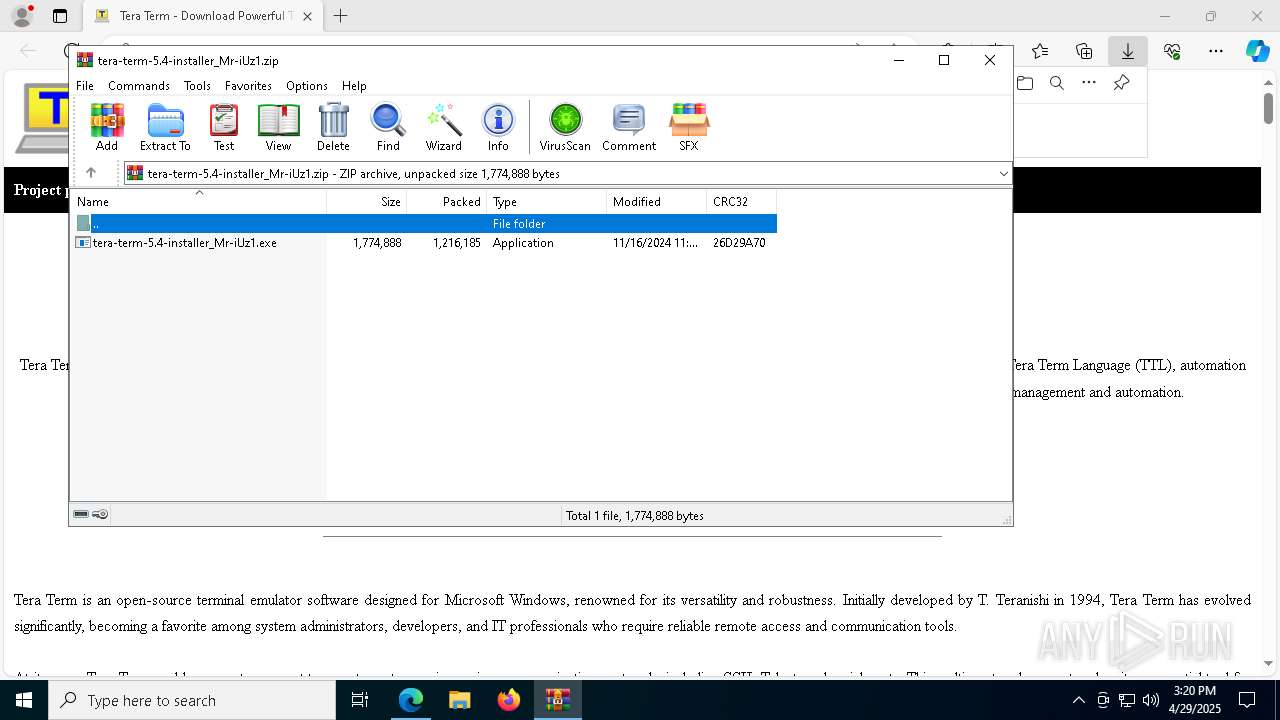Click the View file icon
Screen dimensions: 1280x720
pyautogui.click(x=278, y=127)
